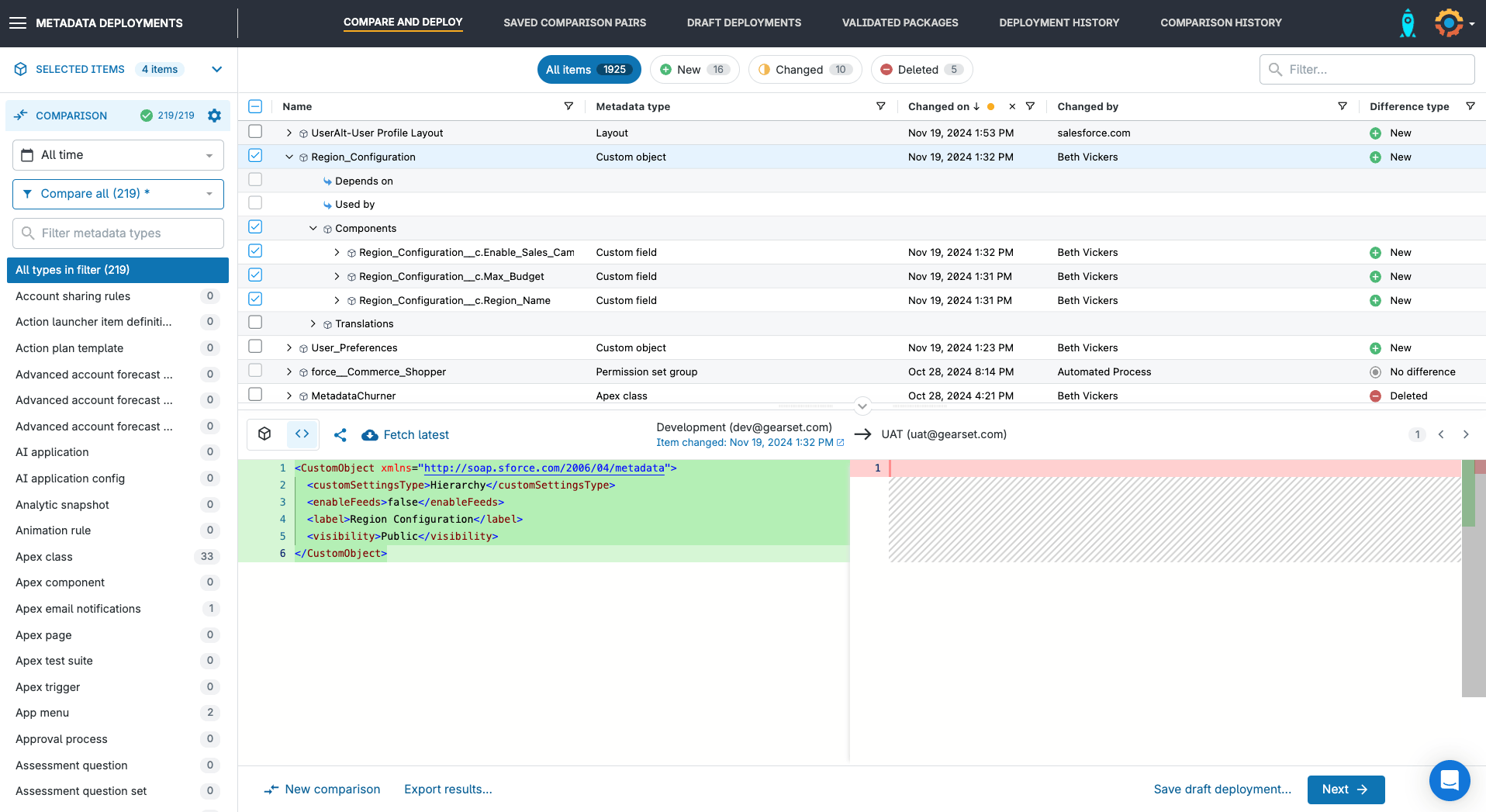Open Name column filter funnel
The height and width of the screenshot is (812, 1486).
tap(568, 106)
